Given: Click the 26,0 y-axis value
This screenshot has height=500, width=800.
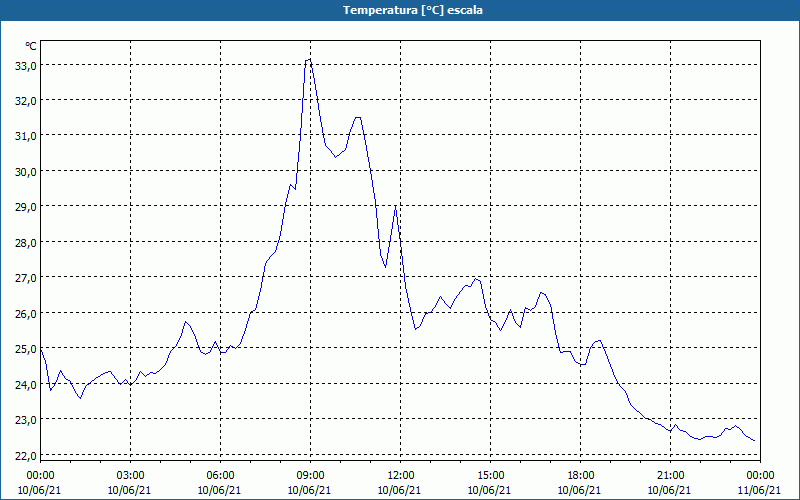Looking at the screenshot, I should 27,314.
